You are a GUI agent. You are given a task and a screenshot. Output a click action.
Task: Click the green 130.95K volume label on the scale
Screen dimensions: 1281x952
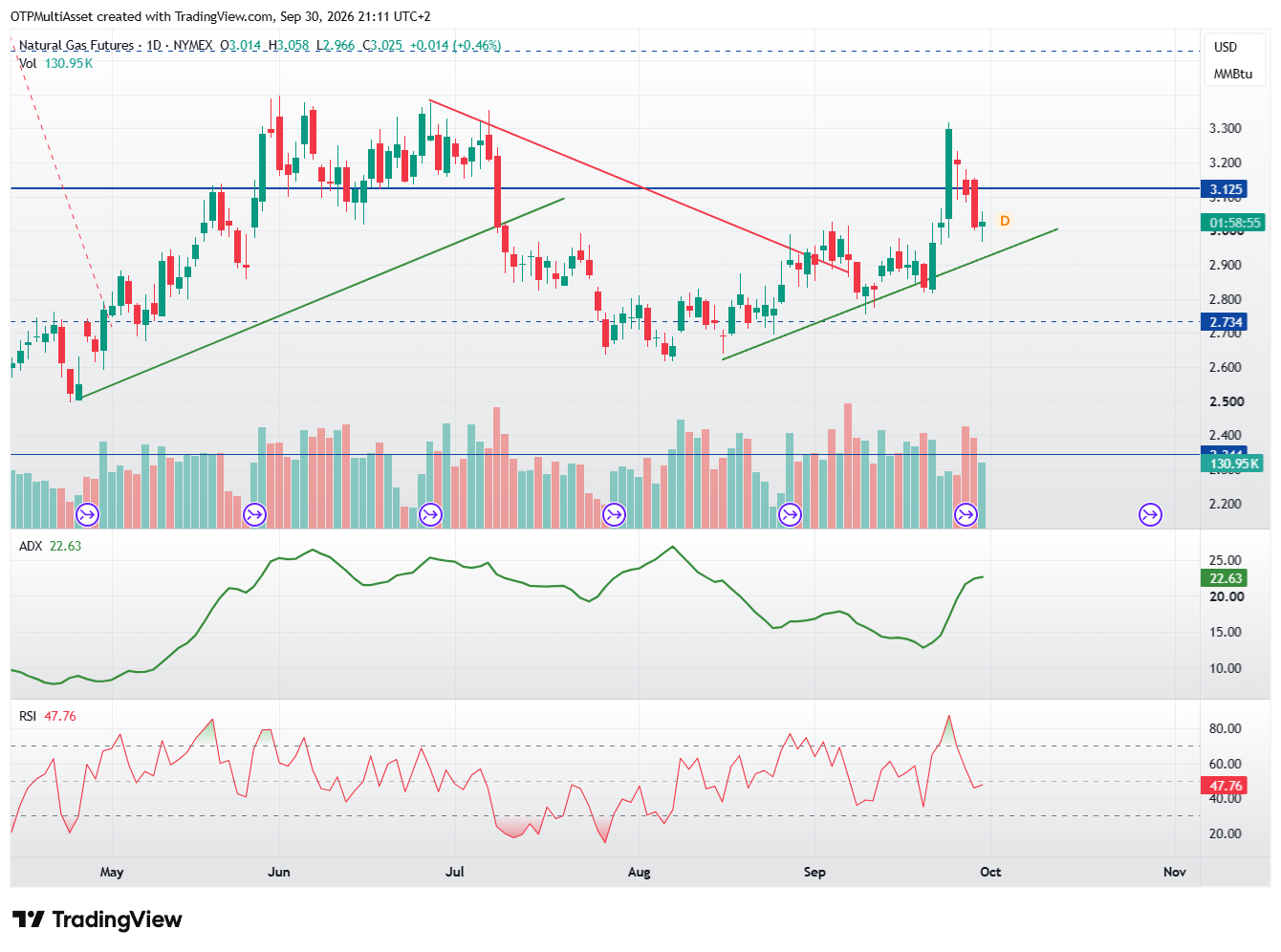click(1234, 464)
